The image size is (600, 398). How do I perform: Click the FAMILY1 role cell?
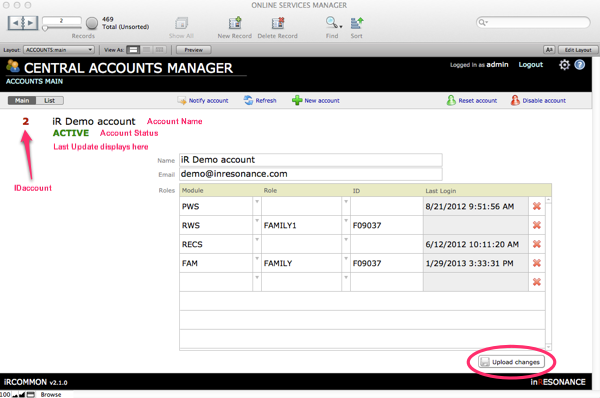click(302, 225)
